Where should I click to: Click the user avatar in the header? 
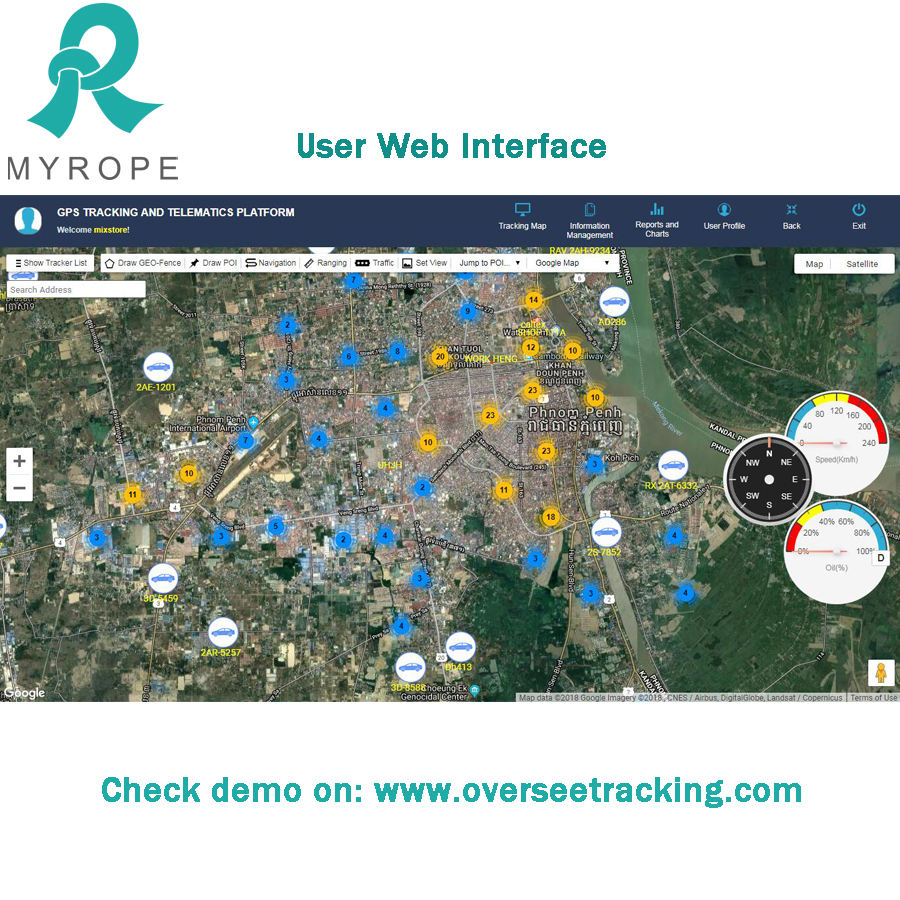[x=28, y=220]
